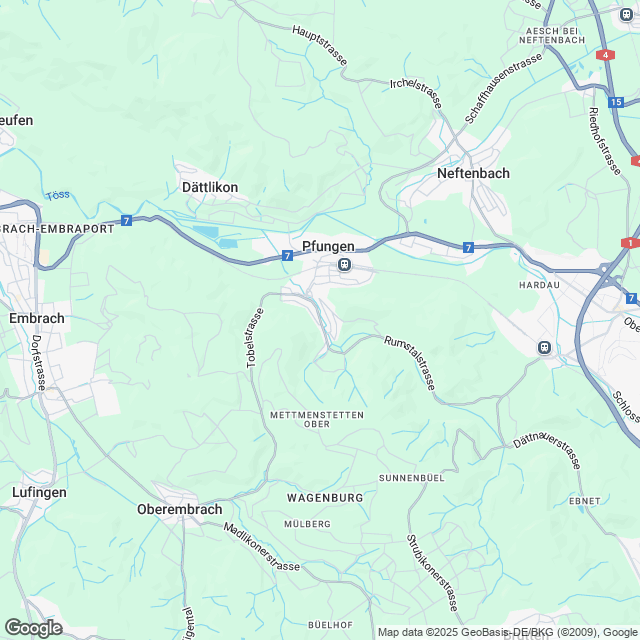Screen dimensions: 640x640
Task: Click the Pfungen train station icon
Action: (x=344, y=264)
